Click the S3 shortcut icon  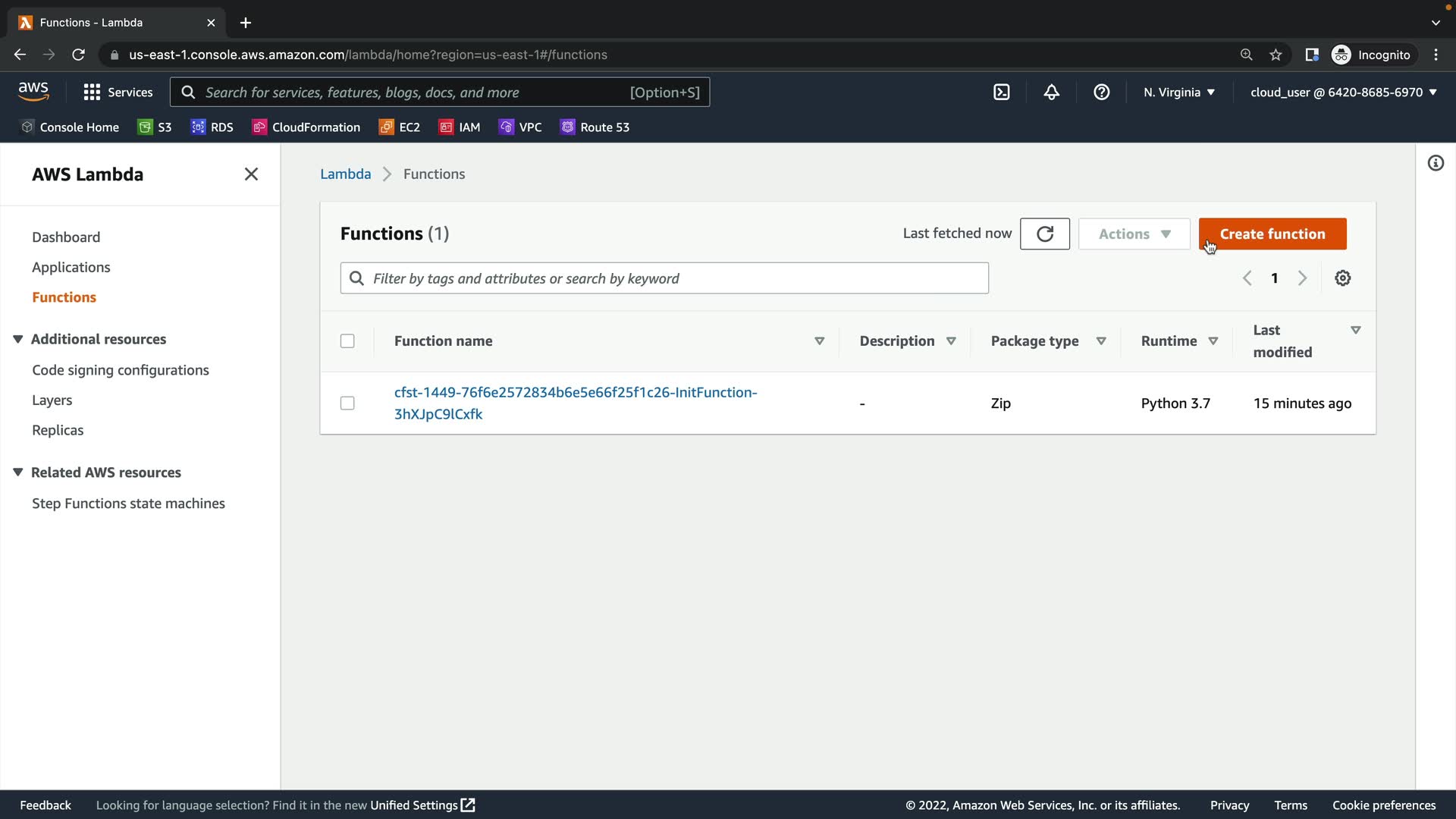(x=145, y=127)
